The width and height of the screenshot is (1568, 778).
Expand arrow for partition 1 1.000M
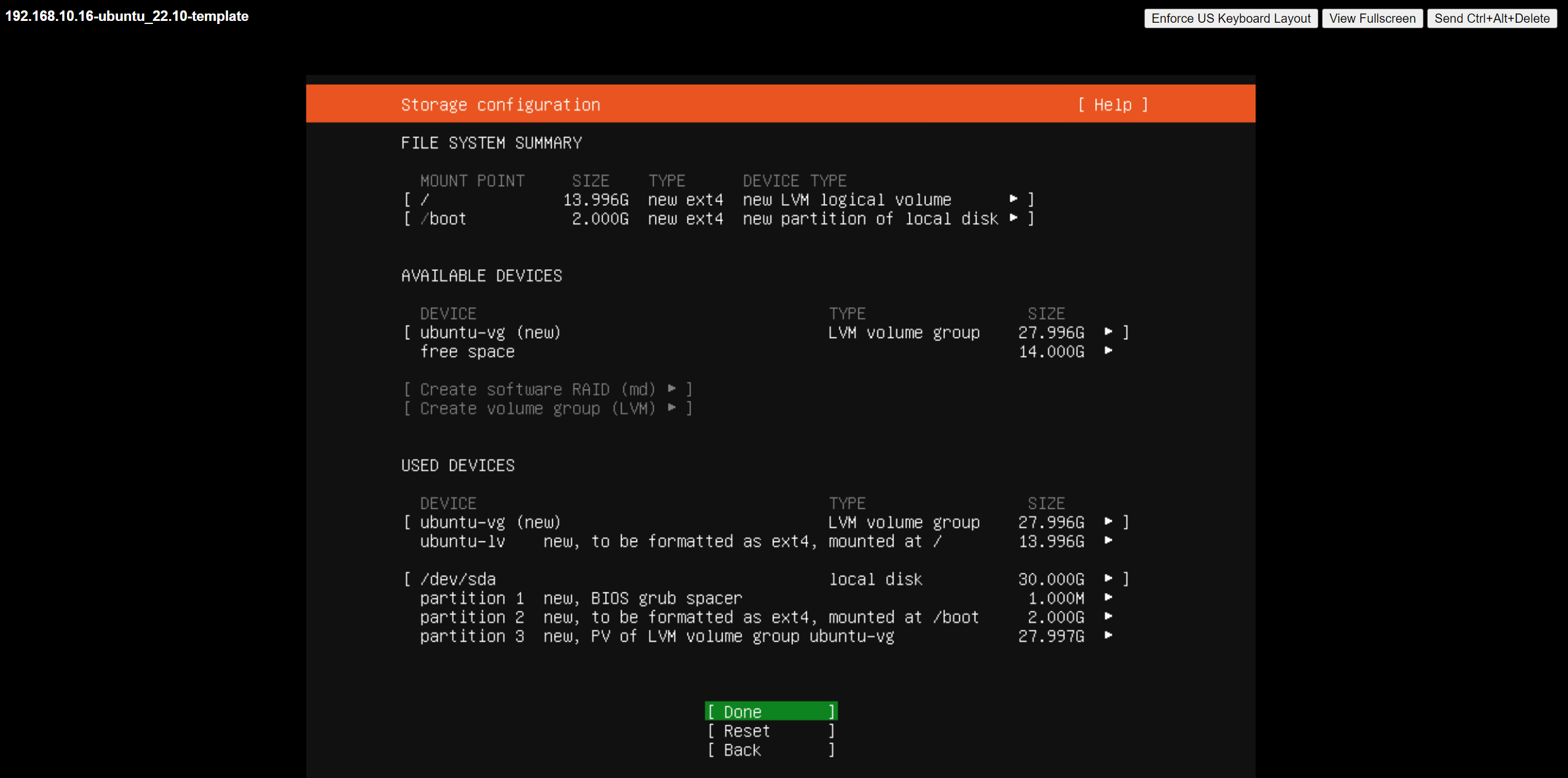tap(1108, 597)
